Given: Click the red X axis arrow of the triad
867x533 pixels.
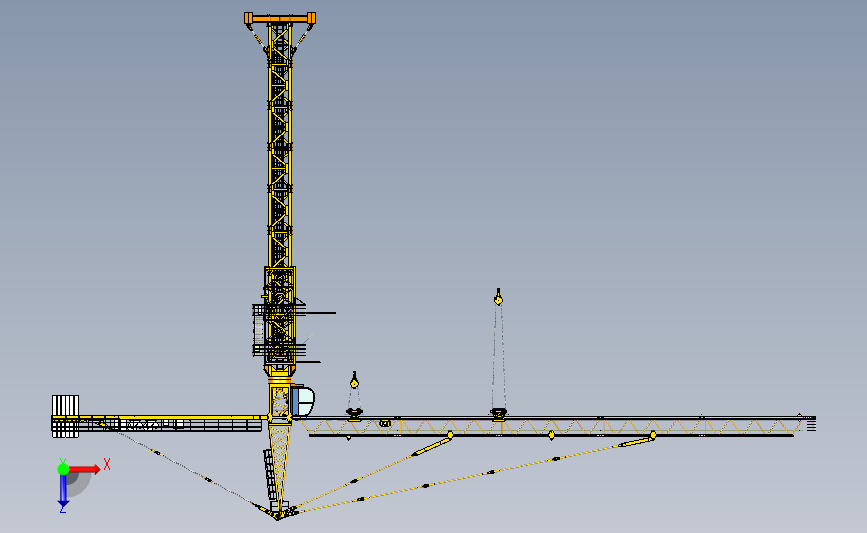Looking at the screenshot, I should 85,469.
